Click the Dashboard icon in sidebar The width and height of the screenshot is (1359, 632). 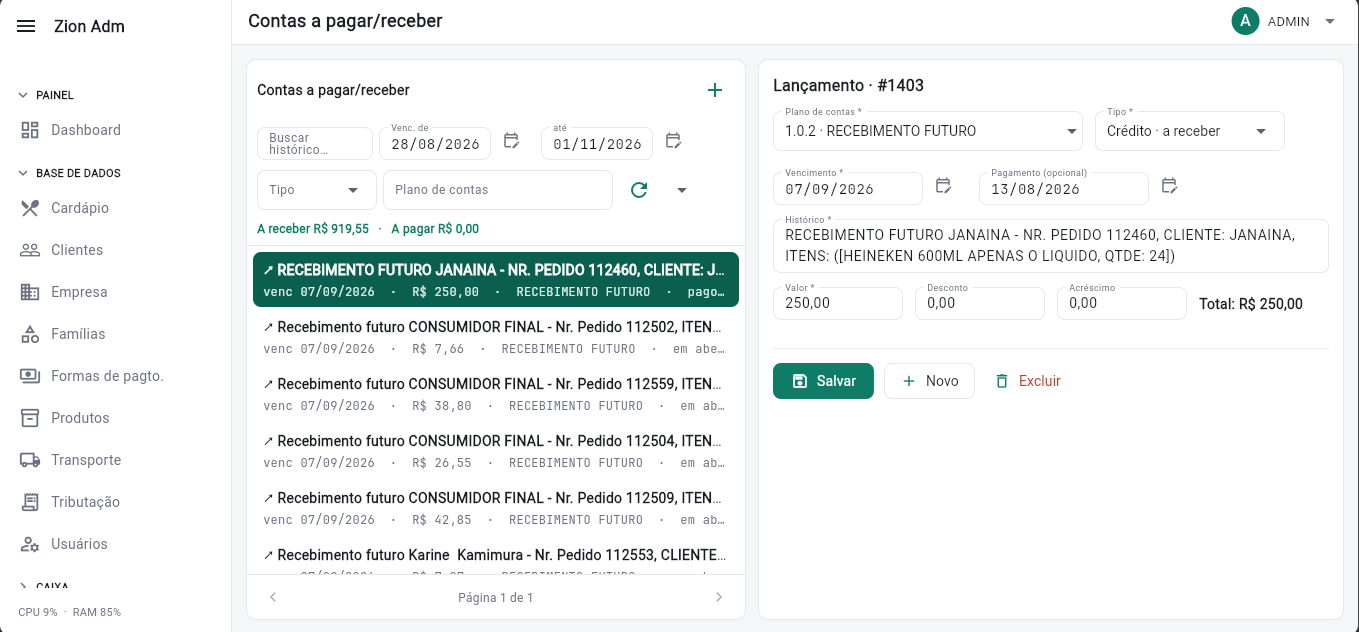tap(30, 130)
